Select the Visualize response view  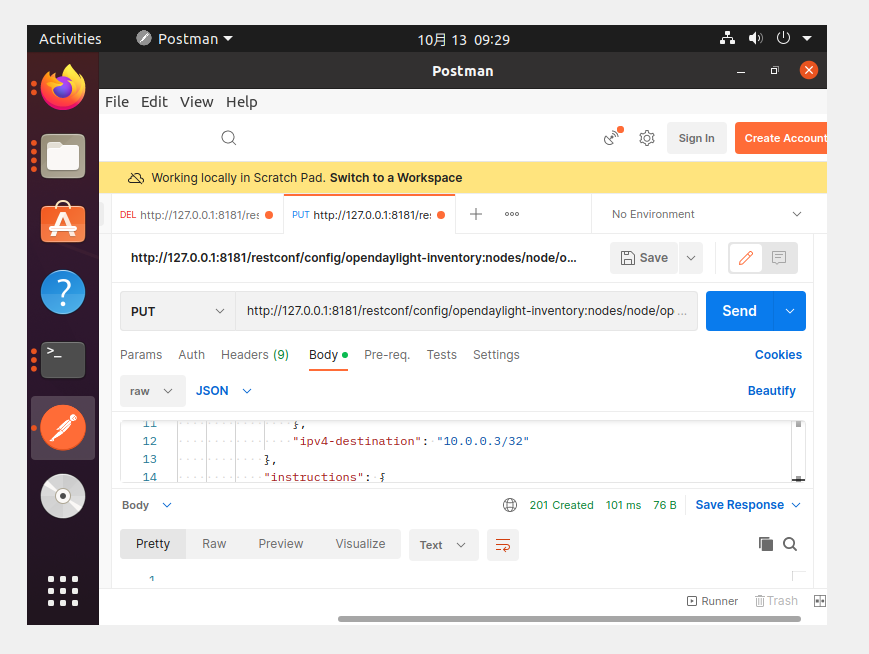[x=360, y=544]
